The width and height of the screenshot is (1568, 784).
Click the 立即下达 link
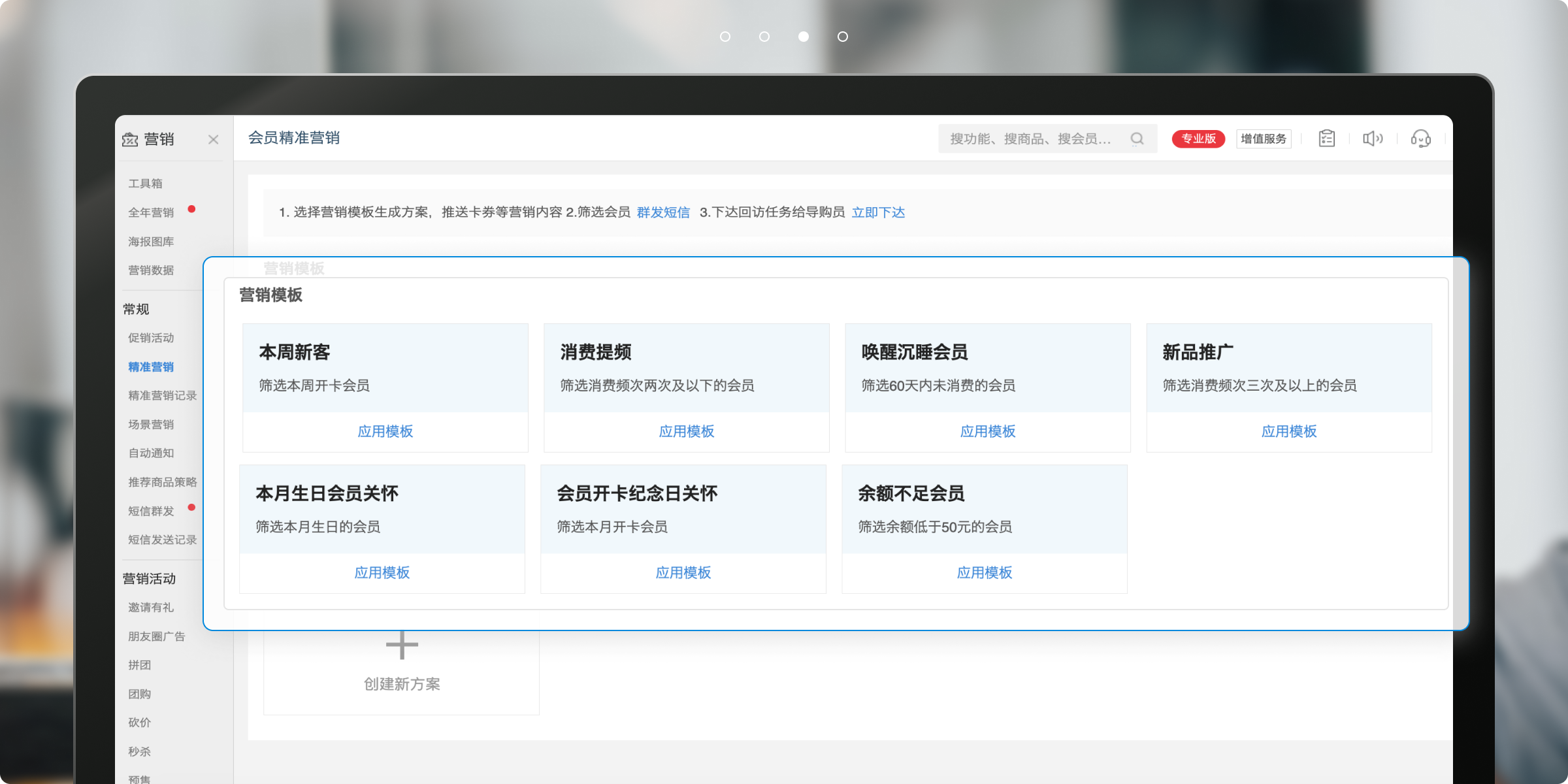[x=878, y=212]
